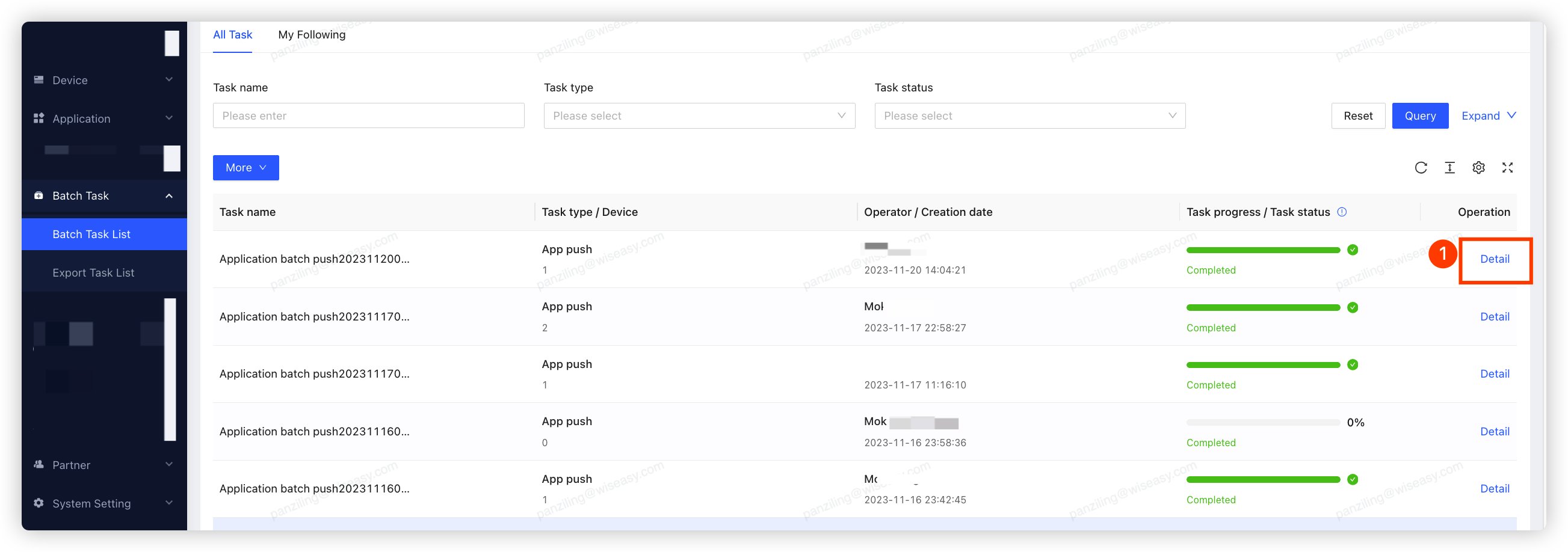Click the Application icon in the sidebar
Viewport: 1568px width, 552px height.
tap(39, 118)
